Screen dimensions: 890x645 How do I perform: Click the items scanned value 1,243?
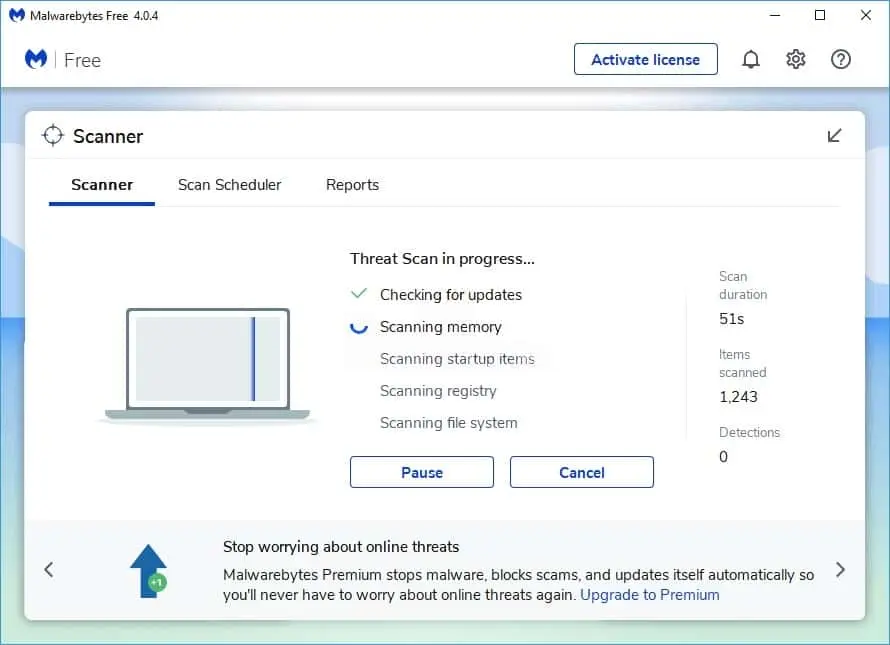738,397
